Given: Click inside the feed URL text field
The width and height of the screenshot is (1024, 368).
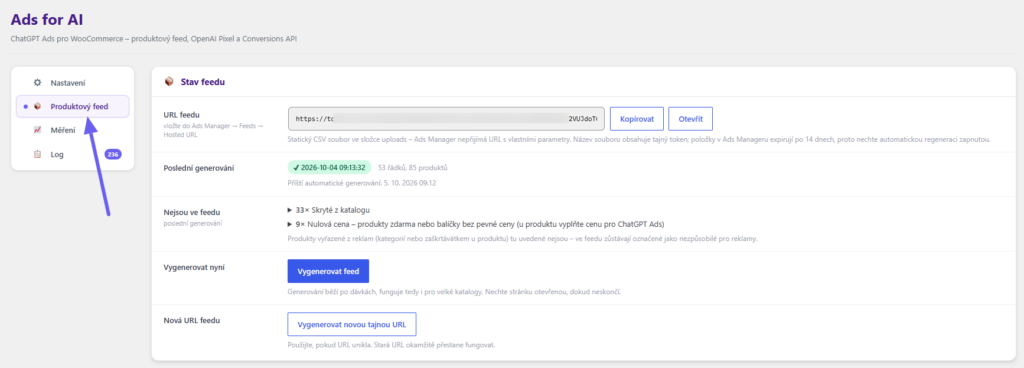Looking at the screenshot, I should tap(446, 119).
